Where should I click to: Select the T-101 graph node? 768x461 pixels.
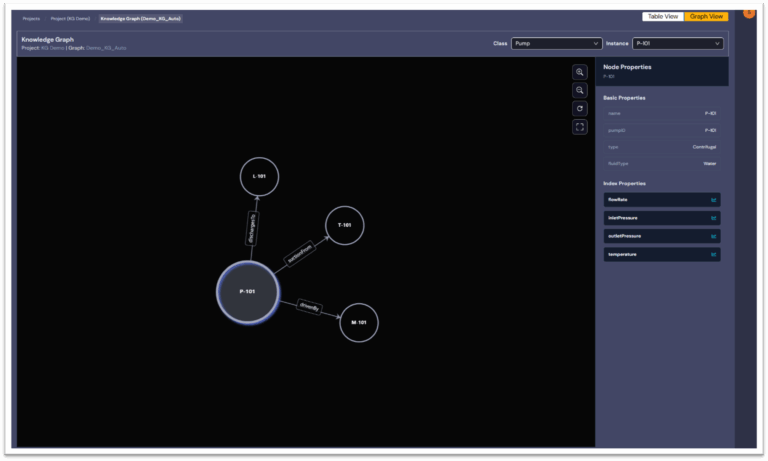click(345, 225)
